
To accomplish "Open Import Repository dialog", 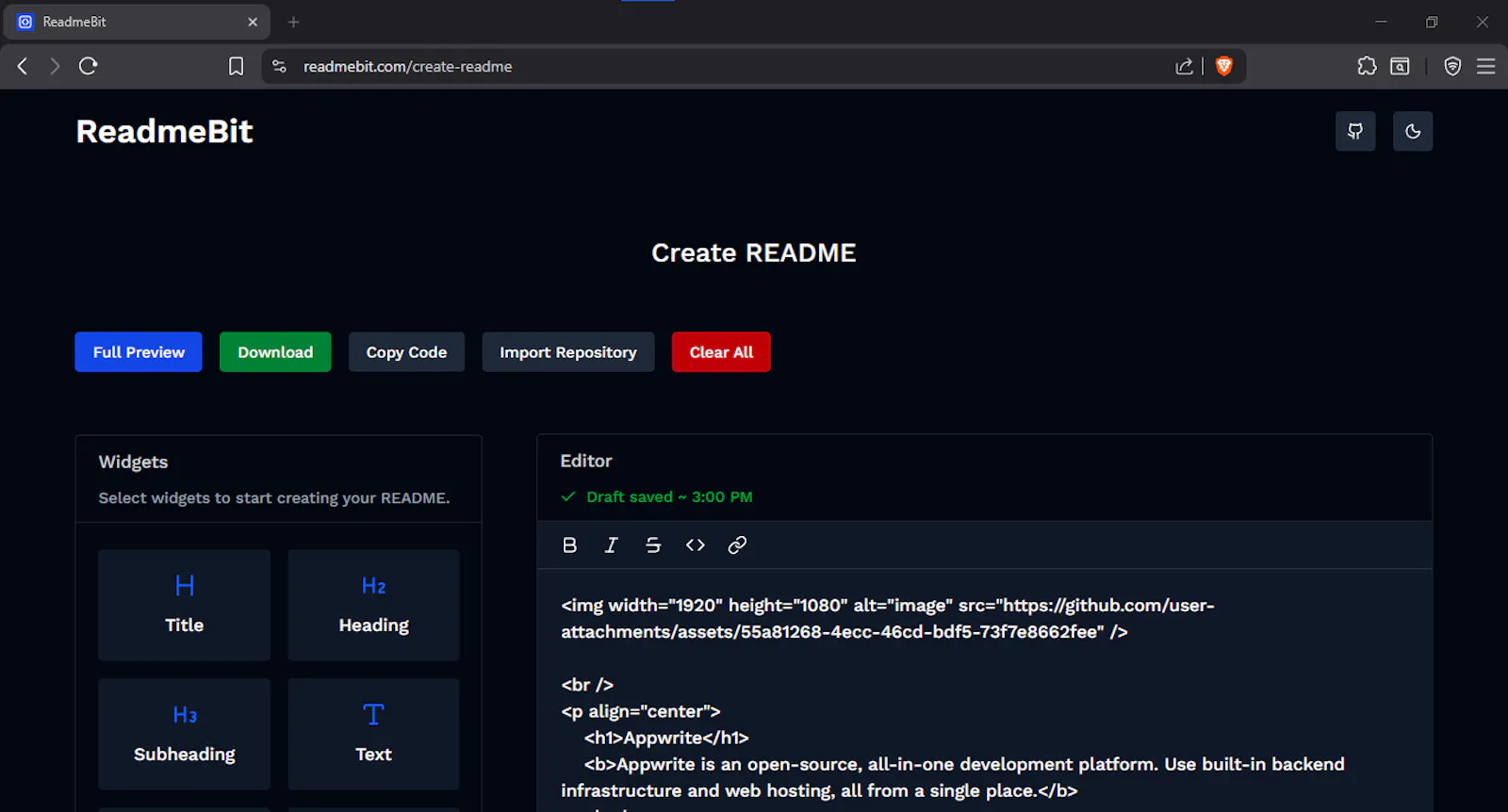I will tap(568, 352).
